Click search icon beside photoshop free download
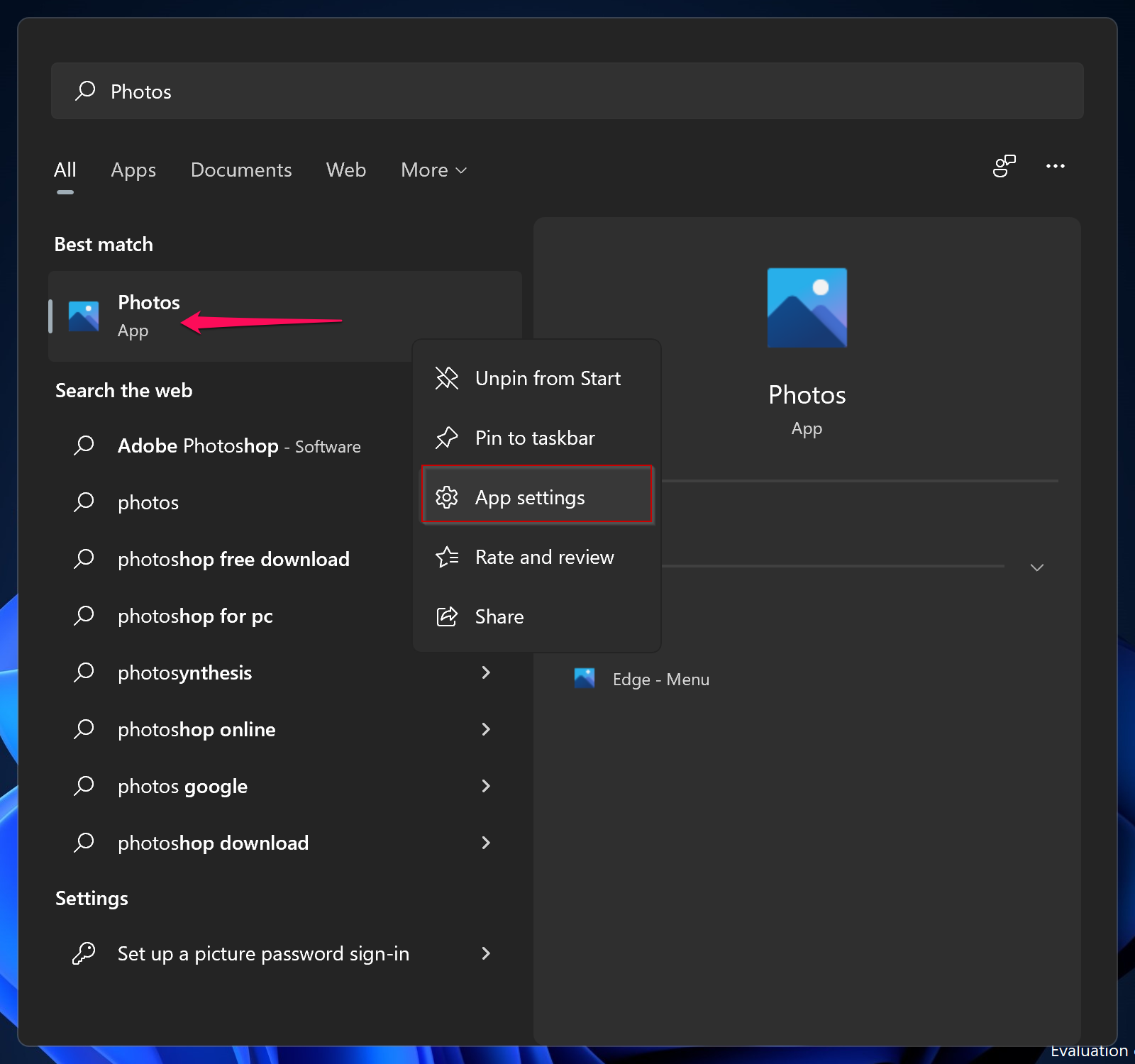 point(84,558)
